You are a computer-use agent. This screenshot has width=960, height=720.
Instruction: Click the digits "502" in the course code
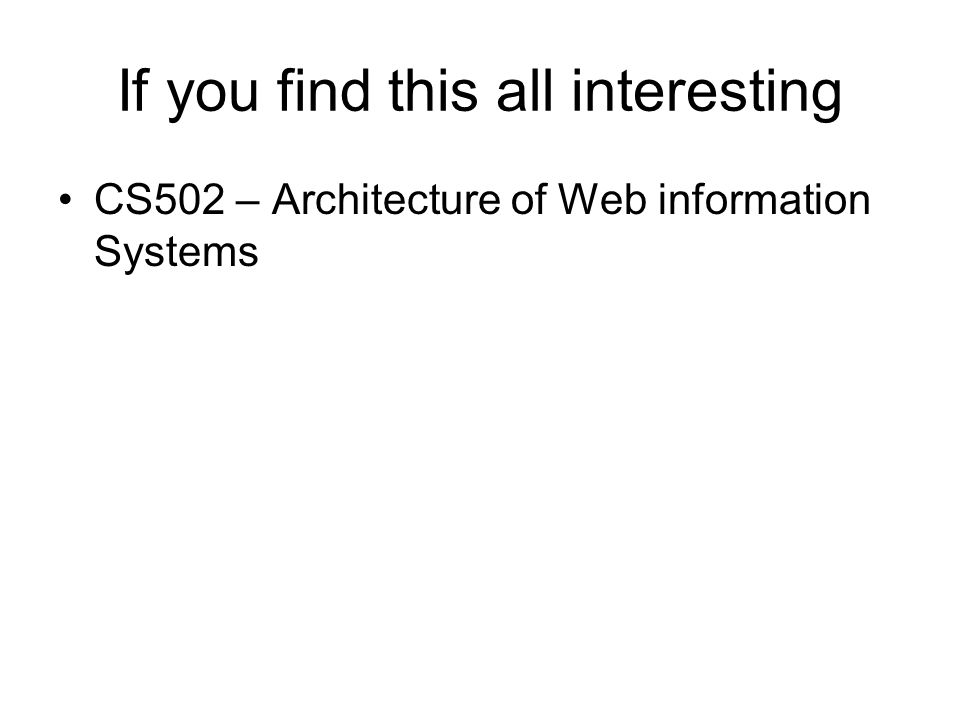(189, 200)
